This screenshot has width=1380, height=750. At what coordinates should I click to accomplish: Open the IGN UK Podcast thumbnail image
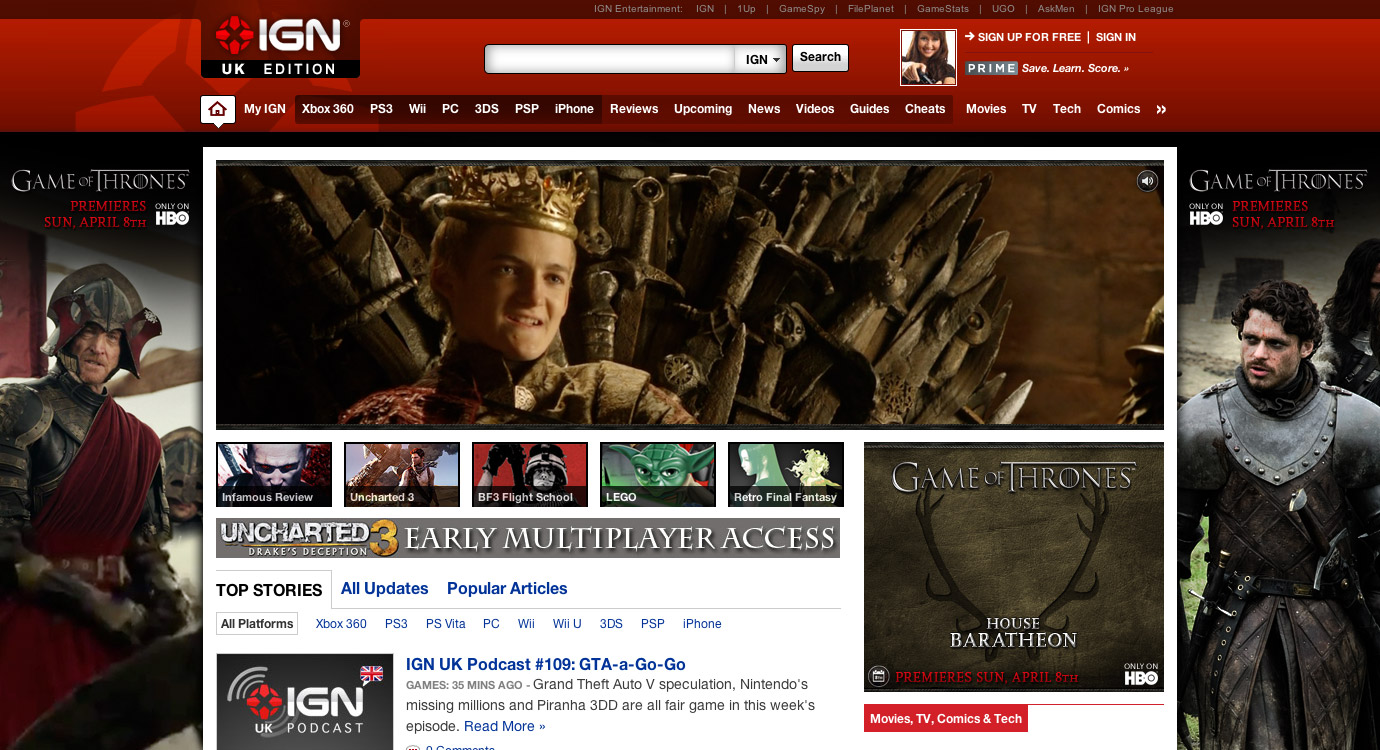point(305,702)
